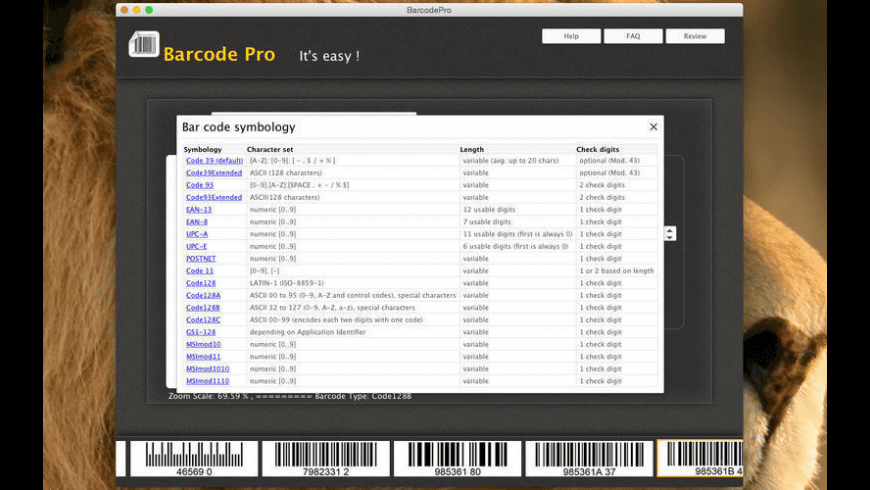This screenshot has width=870, height=490.
Task: Click the UPC-A link
Action: [x=197, y=234]
